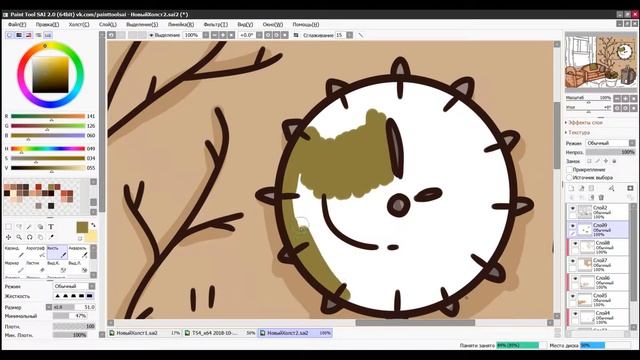
Task: Choose the Маркер marker tool
Action: point(14,267)
